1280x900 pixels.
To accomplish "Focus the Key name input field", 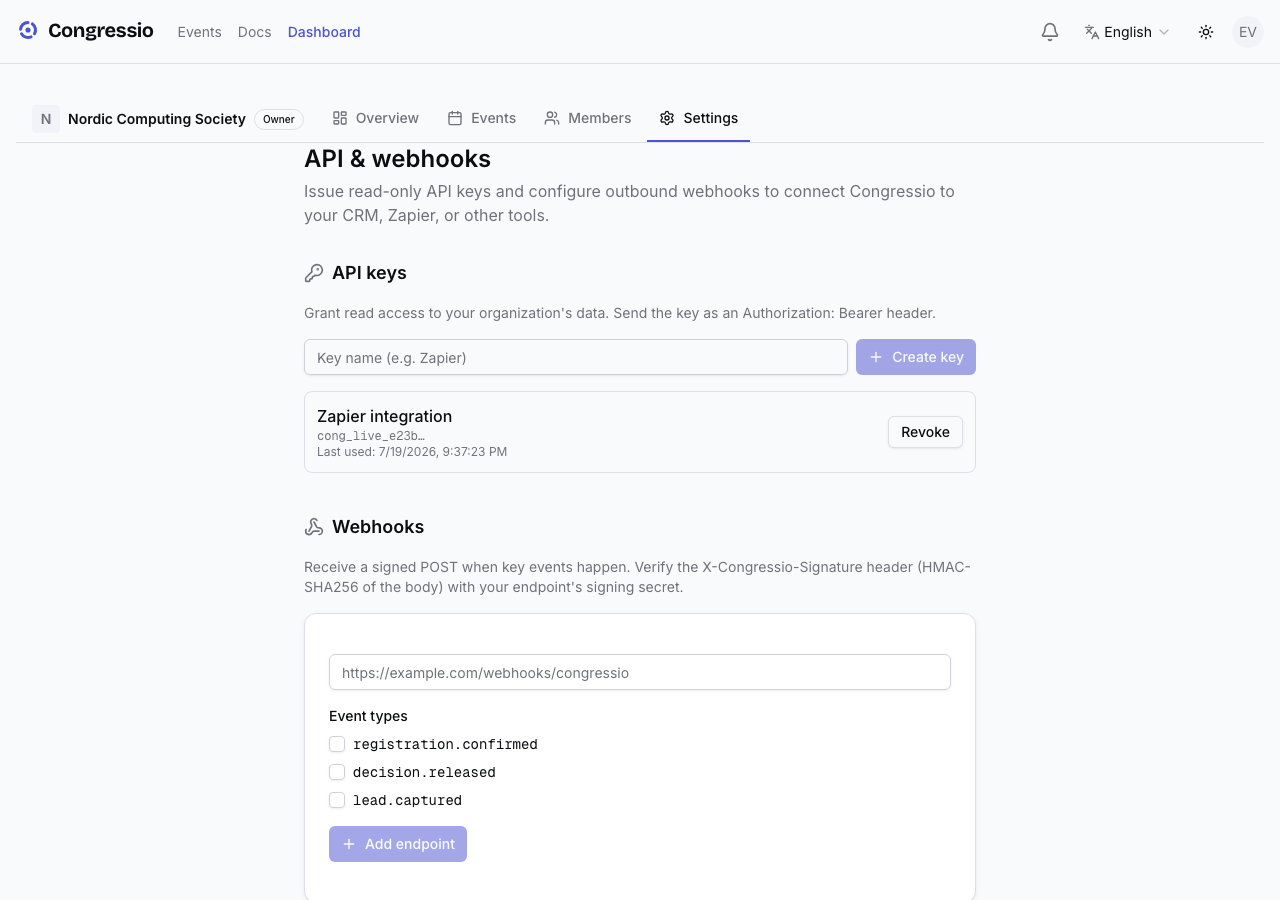I will tap(576, 357).
